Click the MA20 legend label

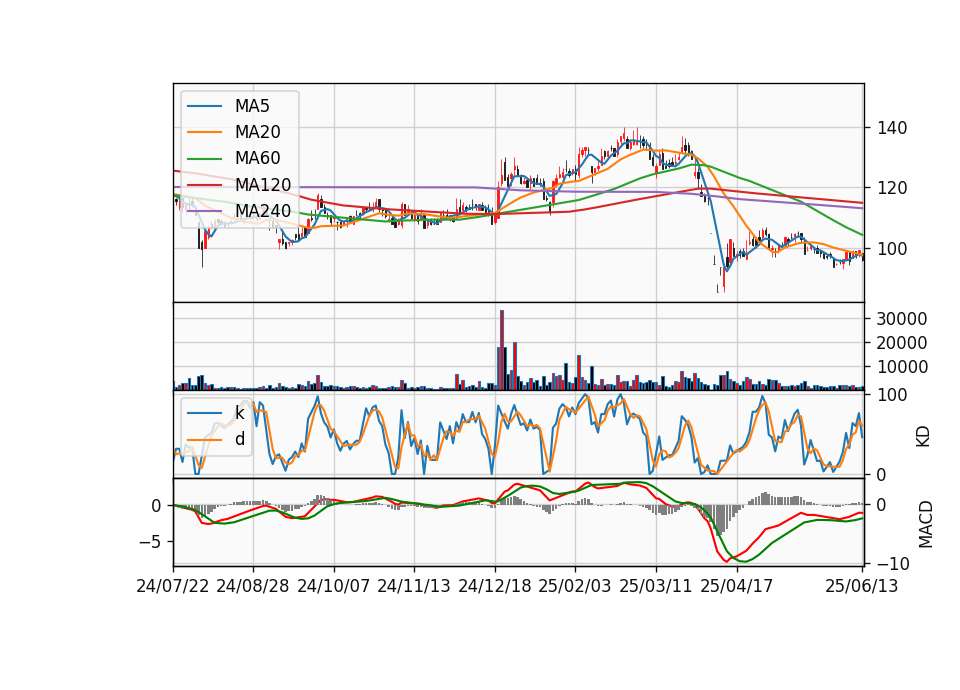pyautogui.click(x=257, y=132)
